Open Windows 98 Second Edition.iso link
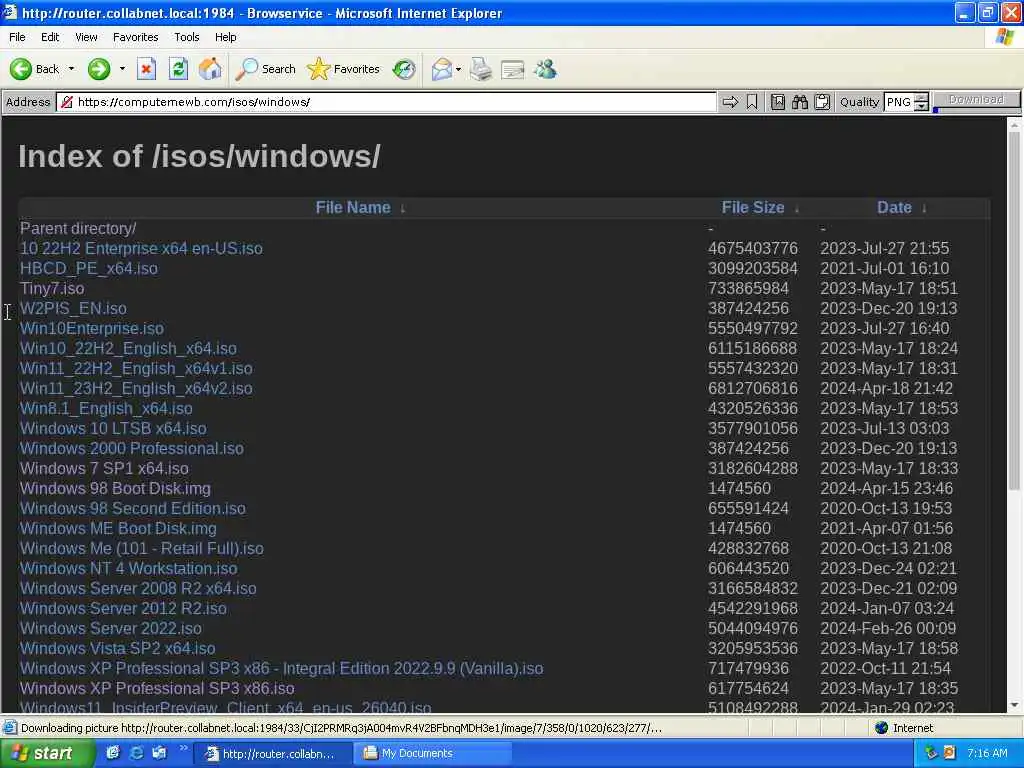 click(x=133, y=509)
